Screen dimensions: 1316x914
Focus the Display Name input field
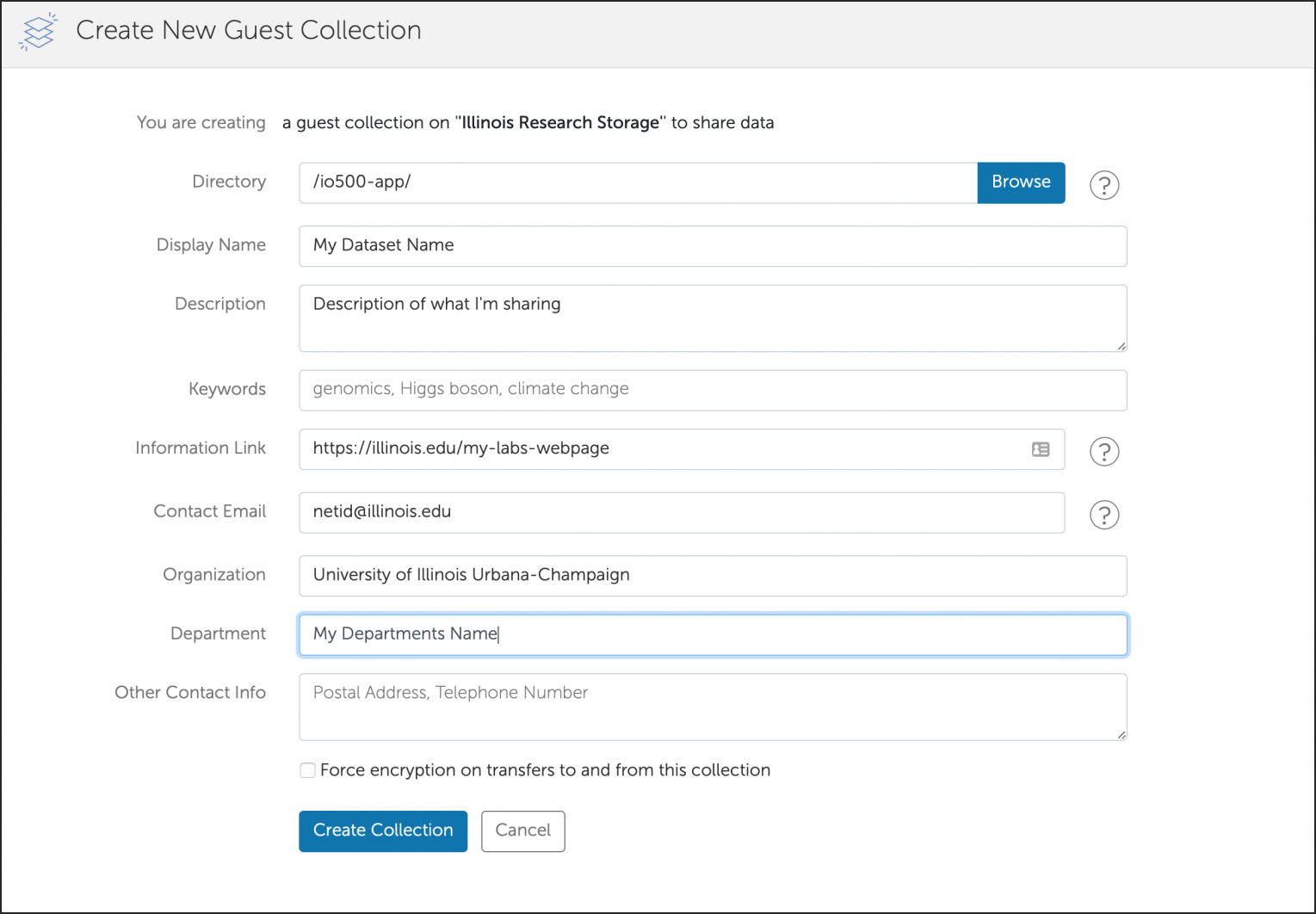click(x=712, y=246)
